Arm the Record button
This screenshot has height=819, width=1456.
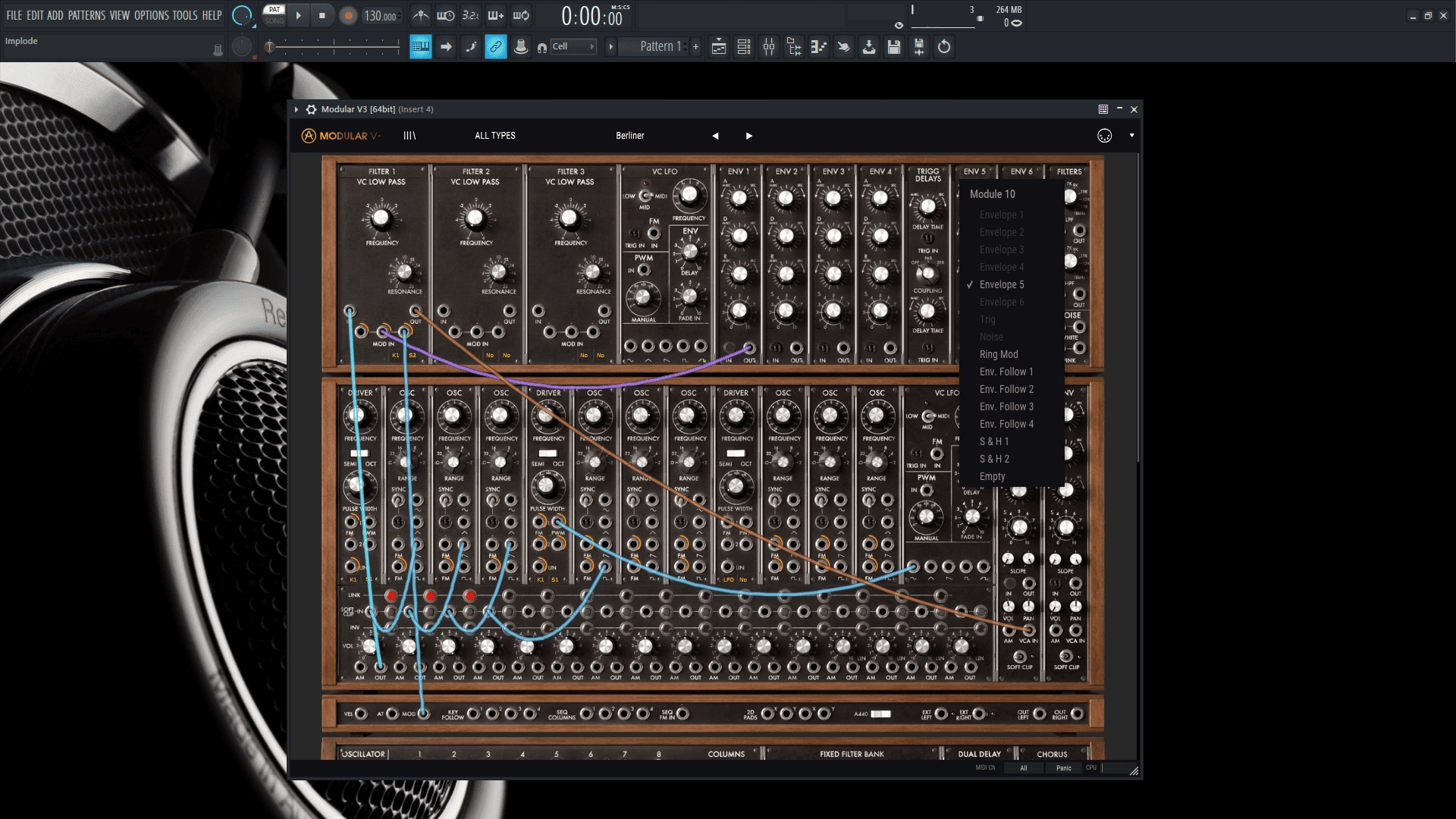pos(348,15)
